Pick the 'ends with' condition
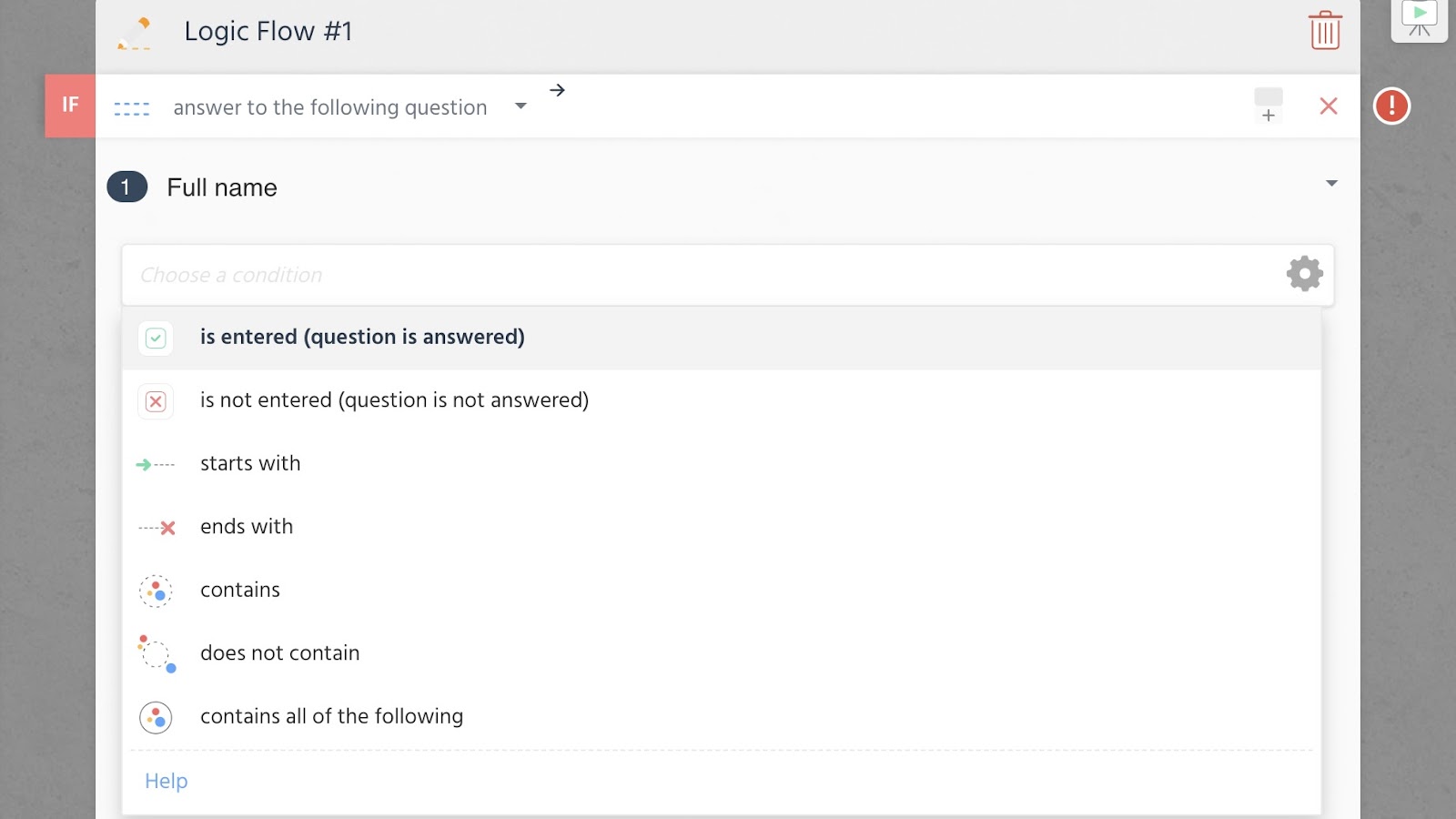1456x819 pixels. pos(247,527)
